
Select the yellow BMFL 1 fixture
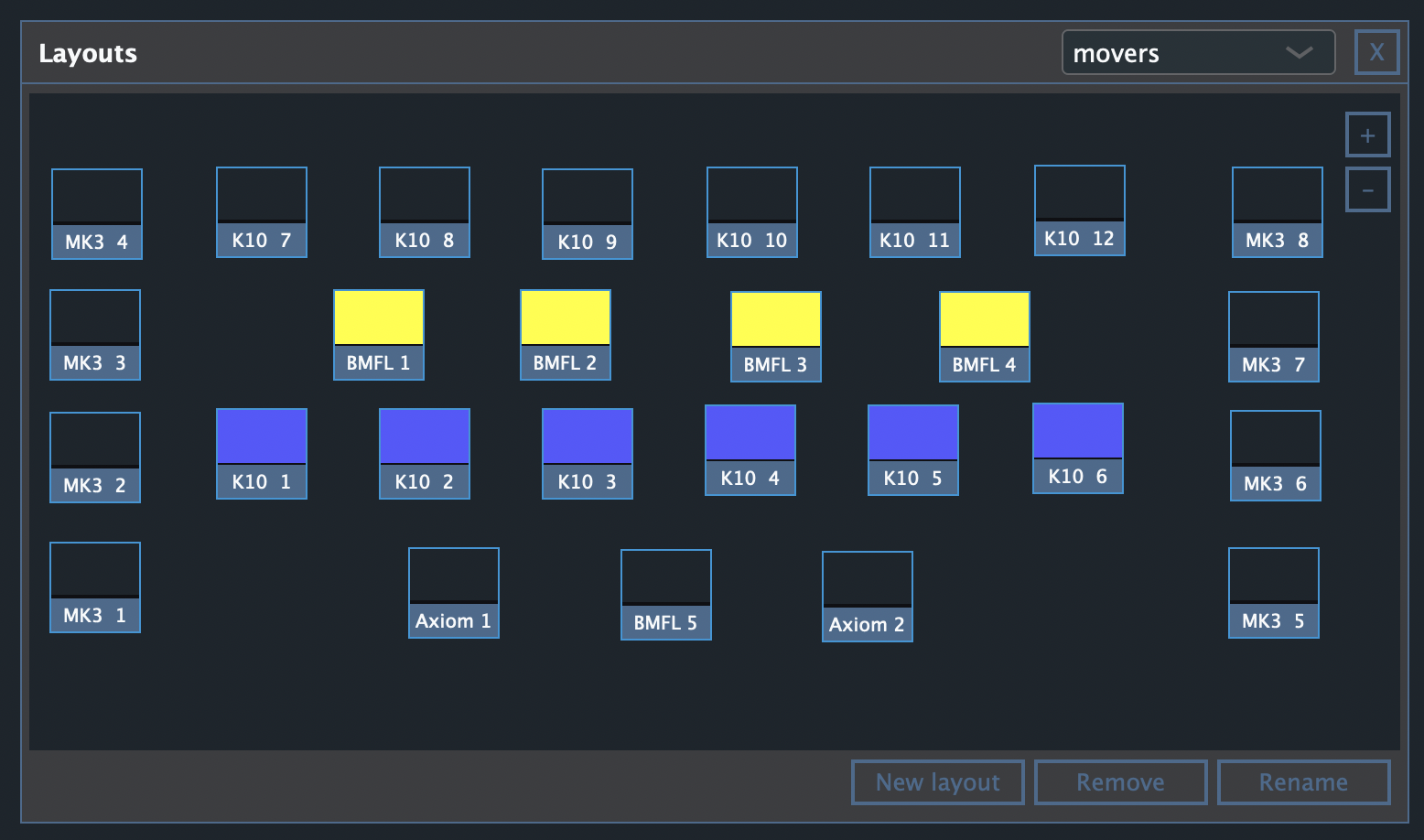[379, 334]
